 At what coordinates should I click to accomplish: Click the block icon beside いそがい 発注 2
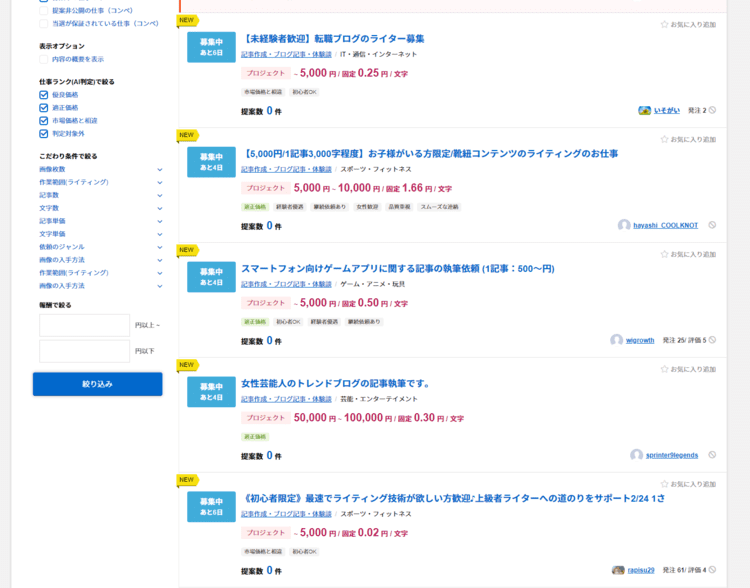[712, 110]
